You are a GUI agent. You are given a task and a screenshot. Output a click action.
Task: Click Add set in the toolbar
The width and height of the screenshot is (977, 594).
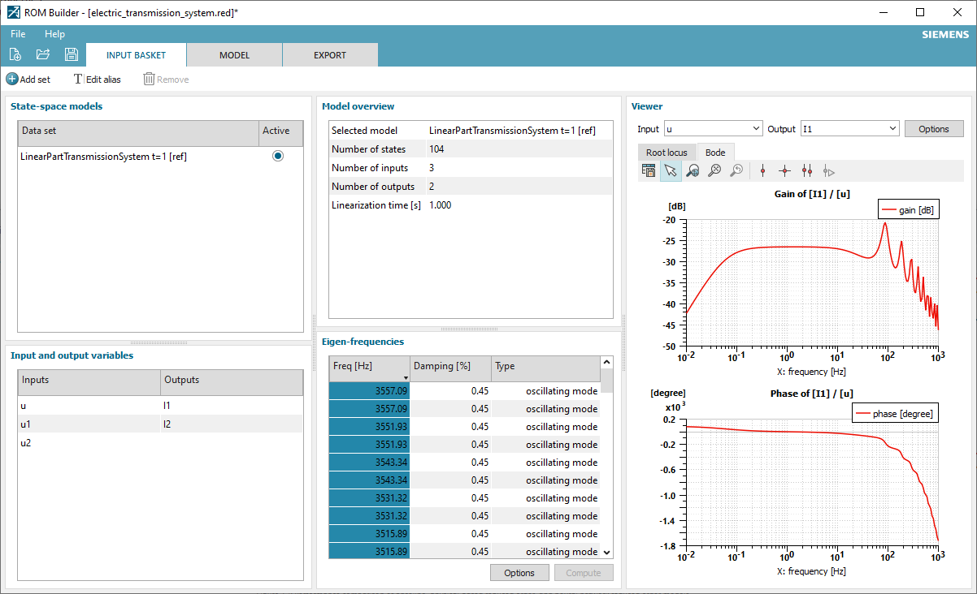tap(28, 79)
